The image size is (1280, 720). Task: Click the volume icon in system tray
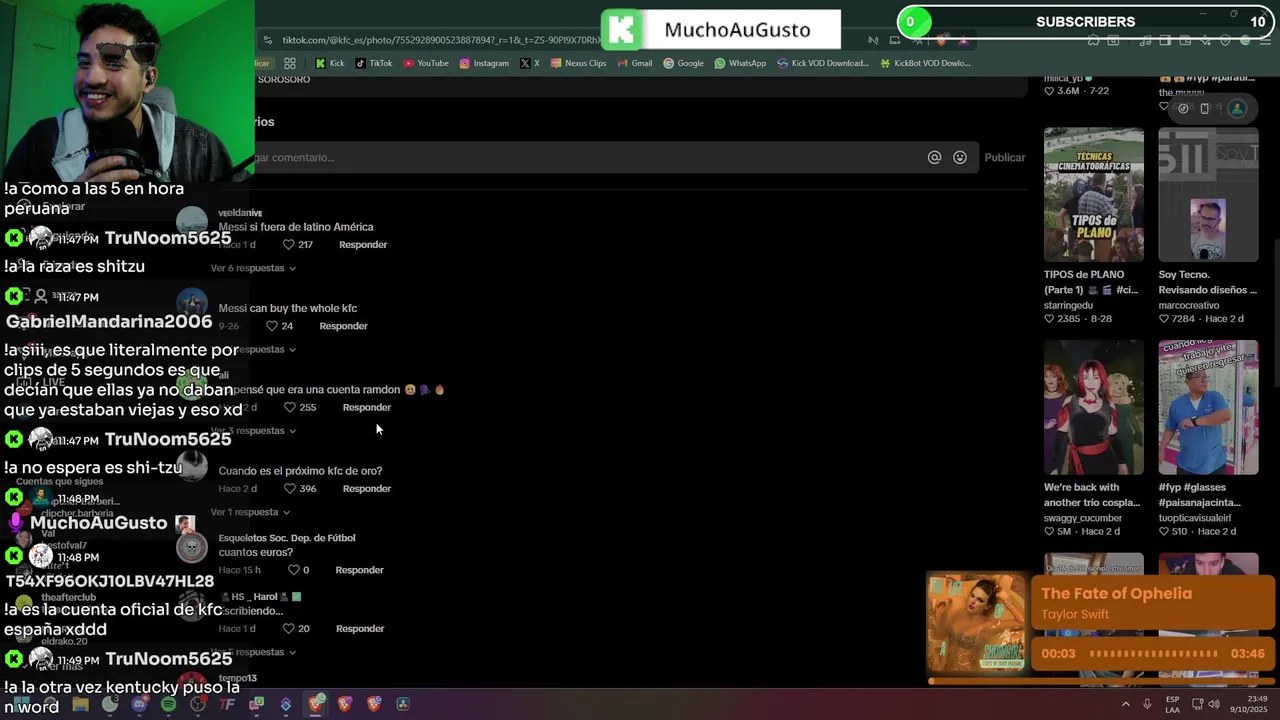click(x=1214, y=704)
